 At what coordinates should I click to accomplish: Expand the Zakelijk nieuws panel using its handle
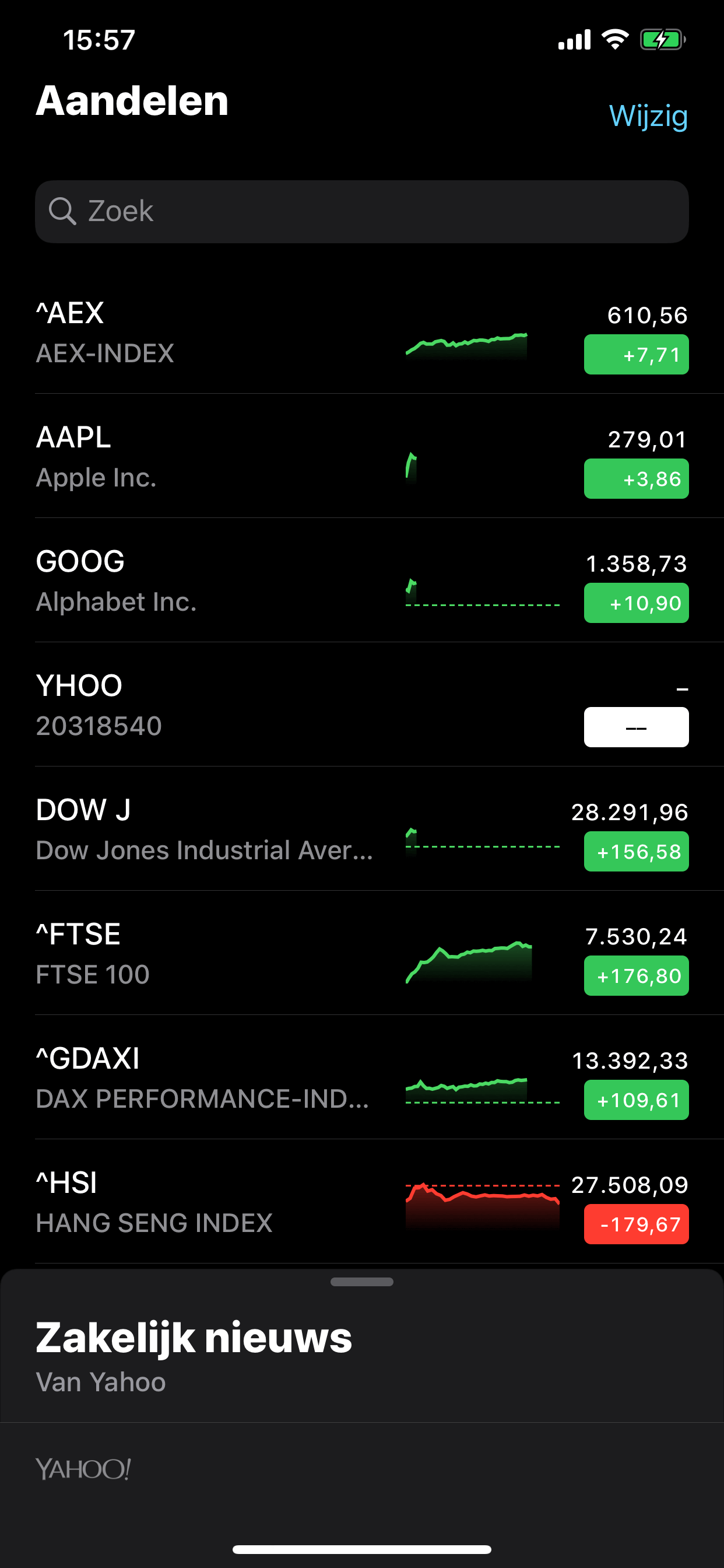(362, 1282)
